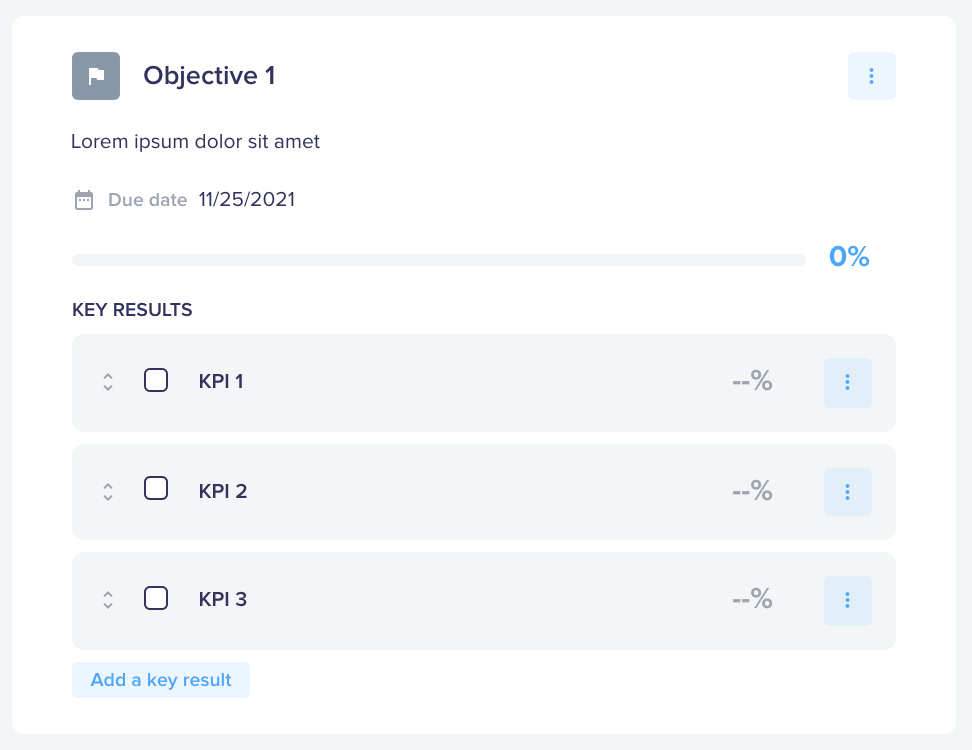The width and height of the screenshot is (972, 750).
Task: Click the Objective 1 title
Action: (210, 76)
